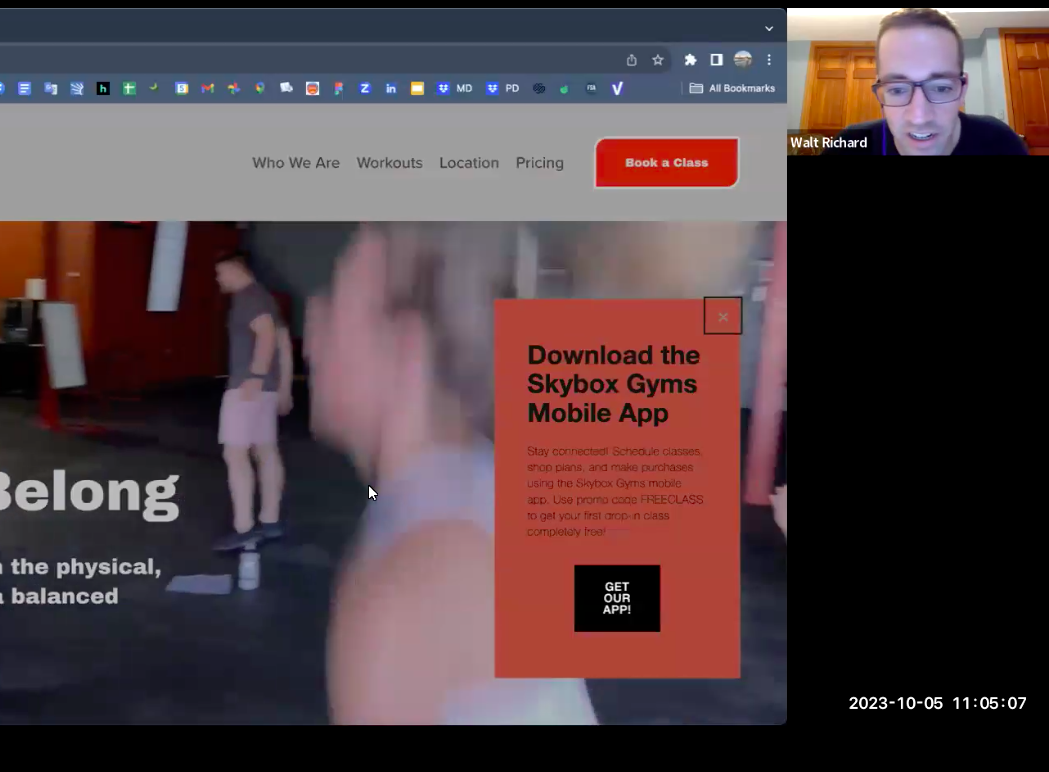Close the mobile app popup
The image size is (1049, 772).
(723, 316)
